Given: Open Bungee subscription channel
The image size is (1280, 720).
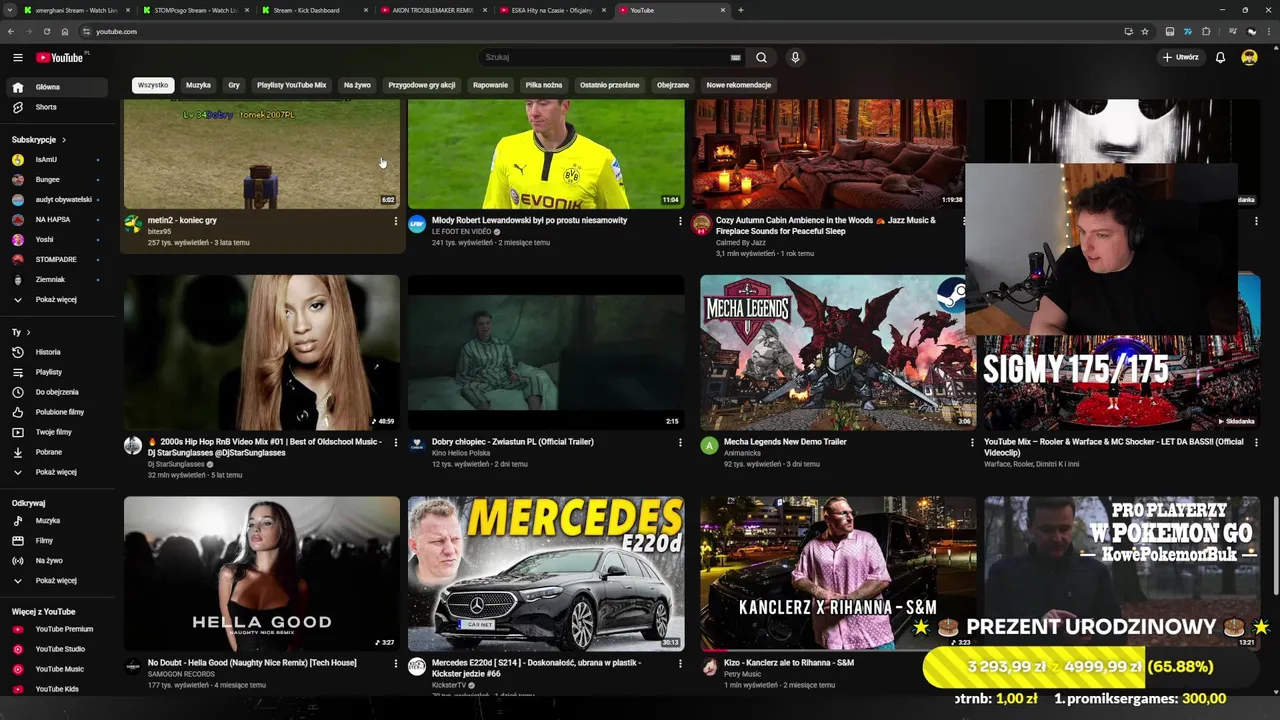Looking at the screenshot, I should (55, 180).
